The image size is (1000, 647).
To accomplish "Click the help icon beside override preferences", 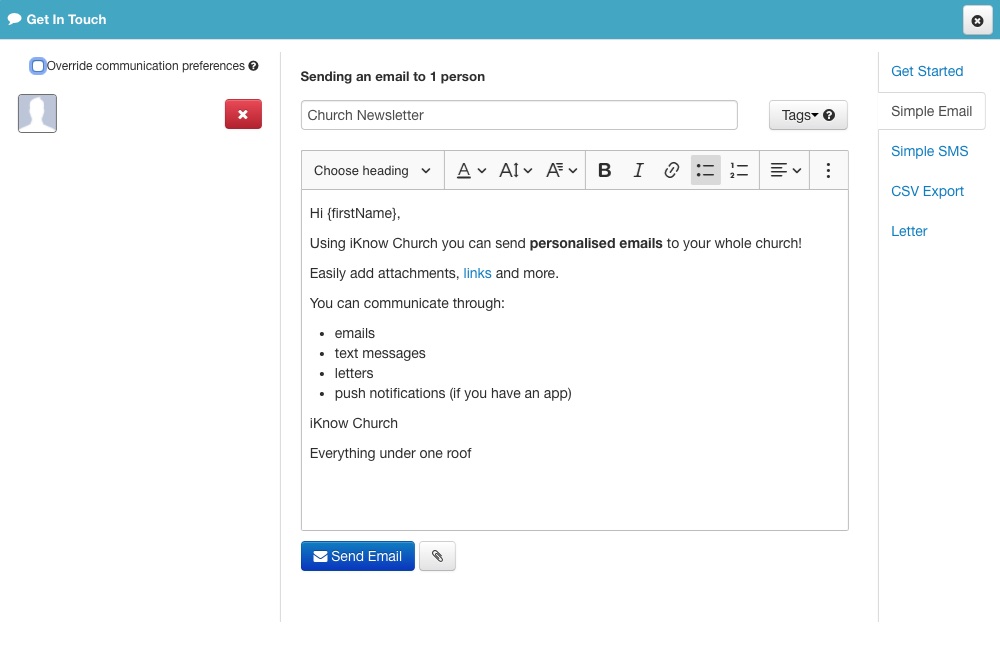I will [254, 66].
